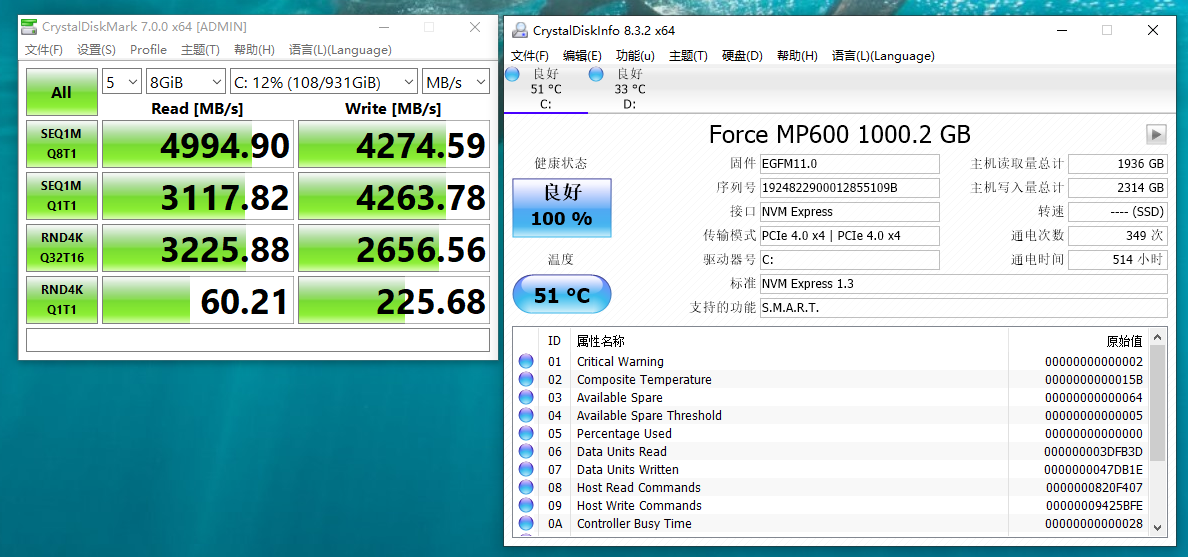Run the RND4K Q32T16 test
Viewport: 1188px width, 557px height.
[61, 247]
